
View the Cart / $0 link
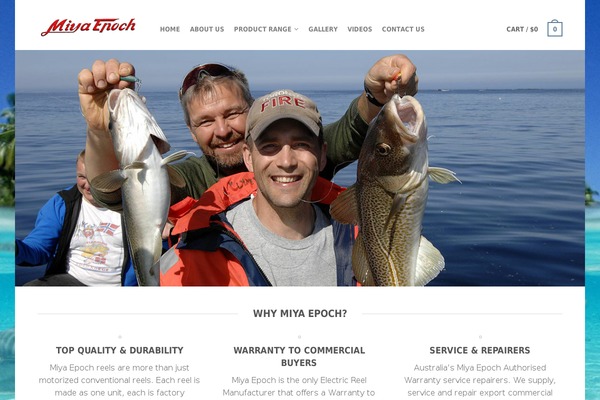(522, 29)
